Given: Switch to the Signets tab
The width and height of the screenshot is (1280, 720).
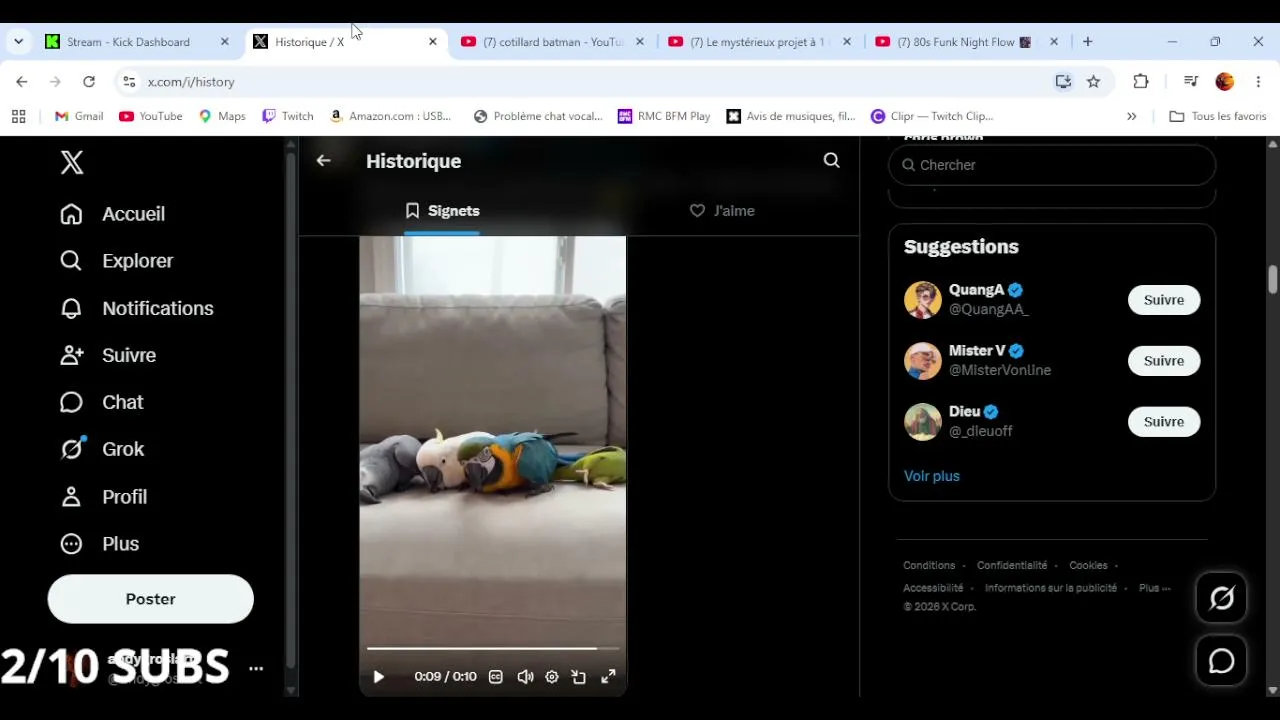Looking at the screenshot, I should [442, 211].
